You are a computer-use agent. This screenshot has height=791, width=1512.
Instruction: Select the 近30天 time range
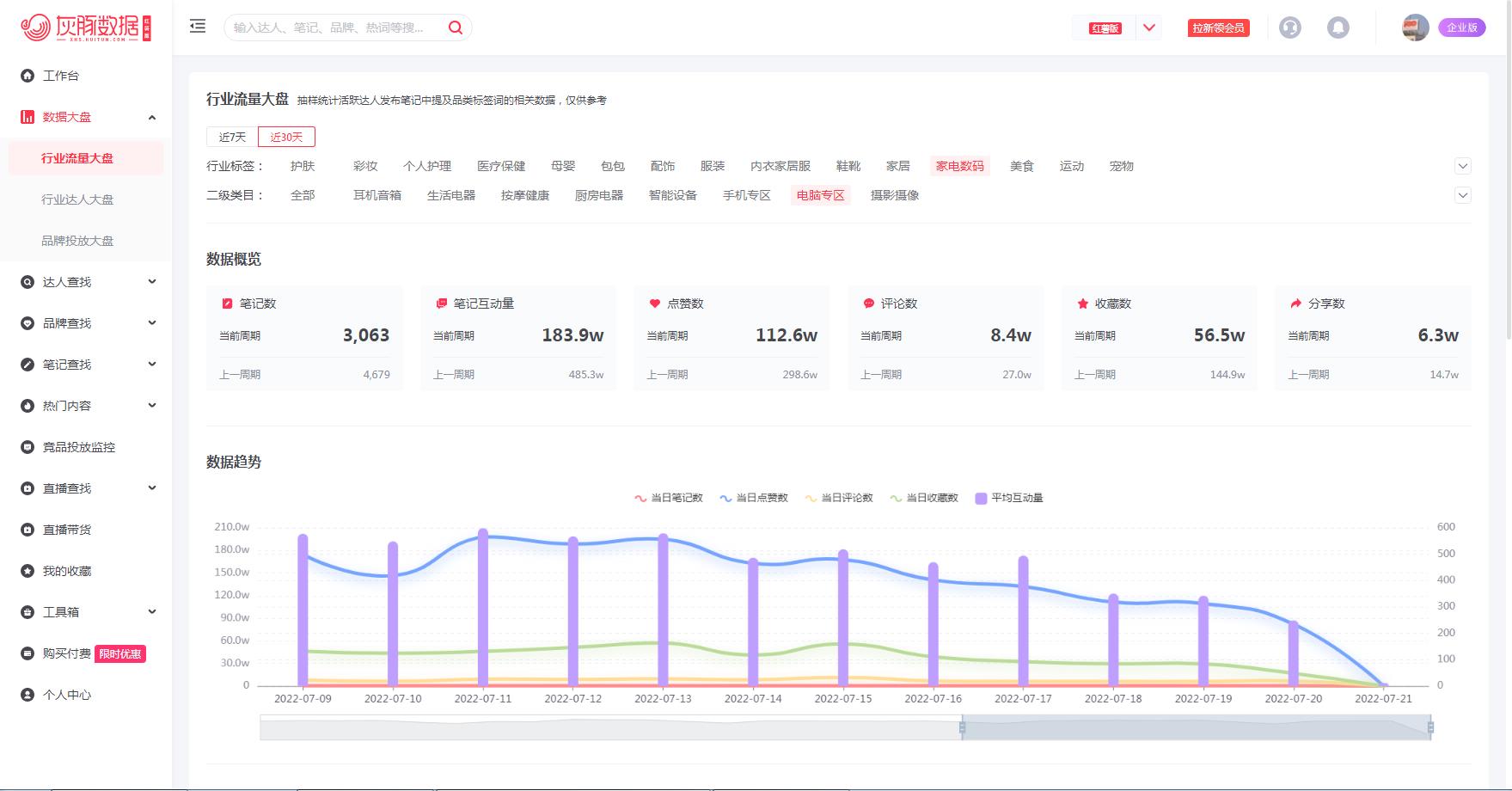pos(286,137)
